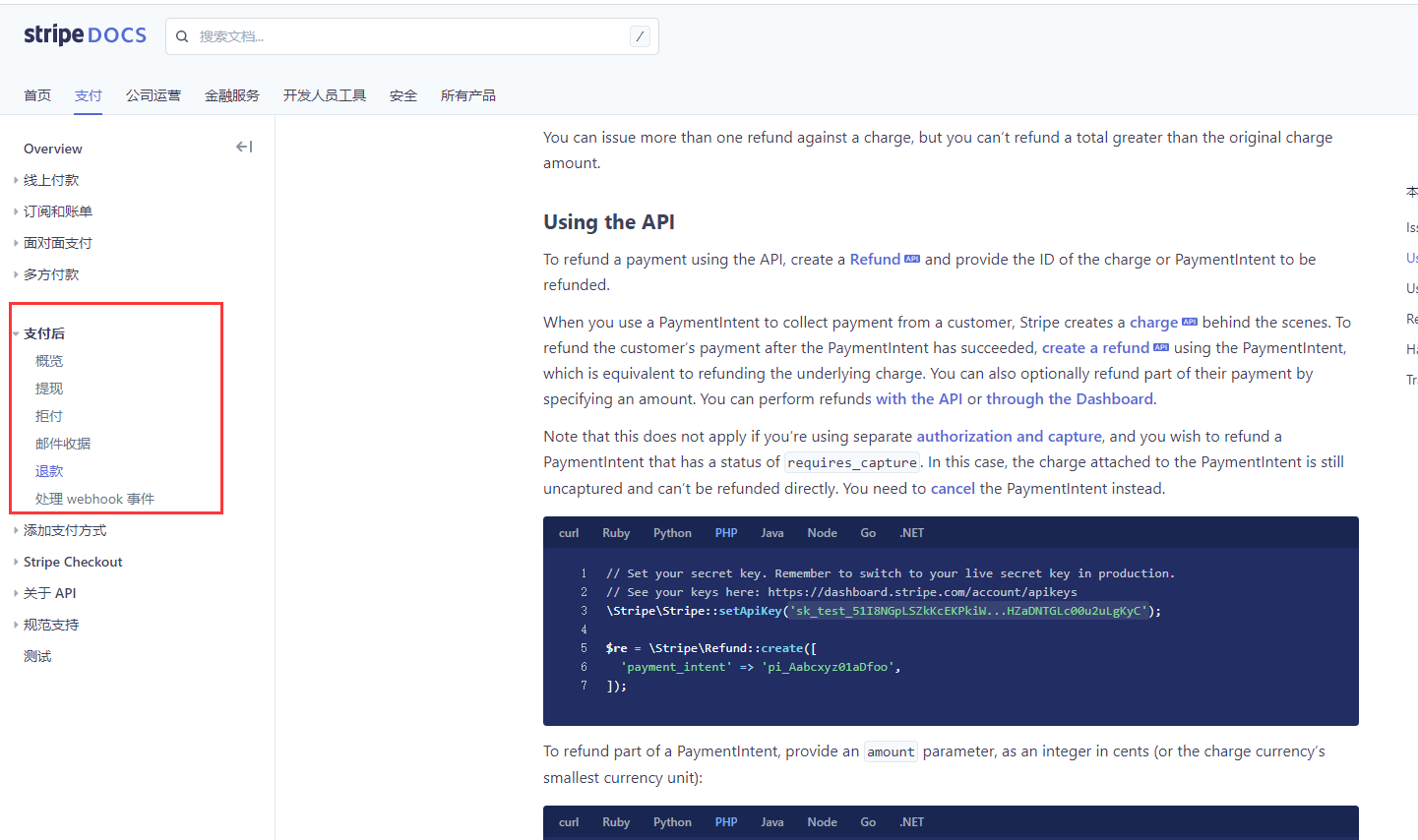The image size is (1418, 840).
Task: Click the API badge next to Refund
Action: click(912, 260)
